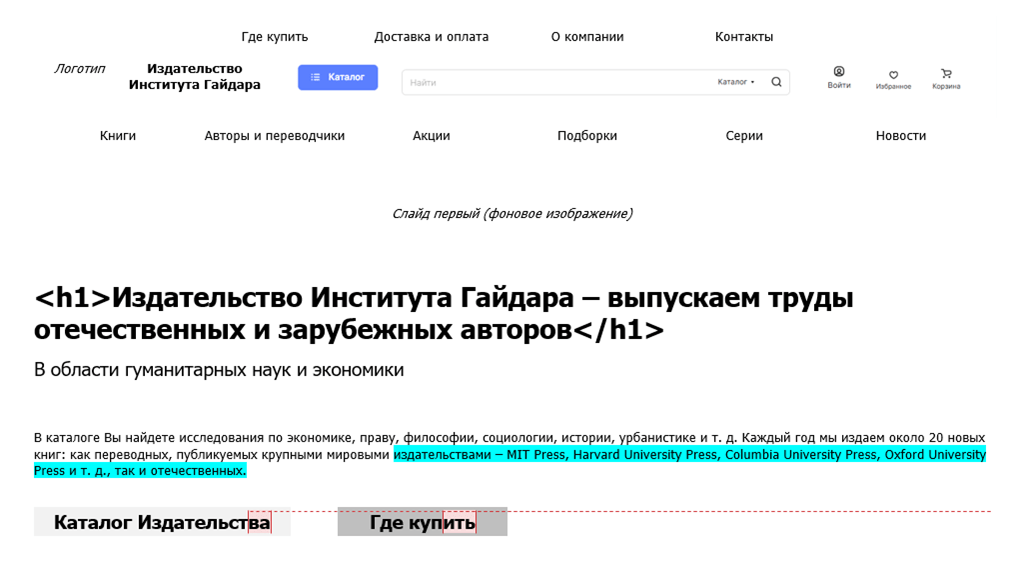This screenshot has height=580, width=1024.
Task: Click the gray Где купить button
Action: pyautogui.click(x=423, y=522)
